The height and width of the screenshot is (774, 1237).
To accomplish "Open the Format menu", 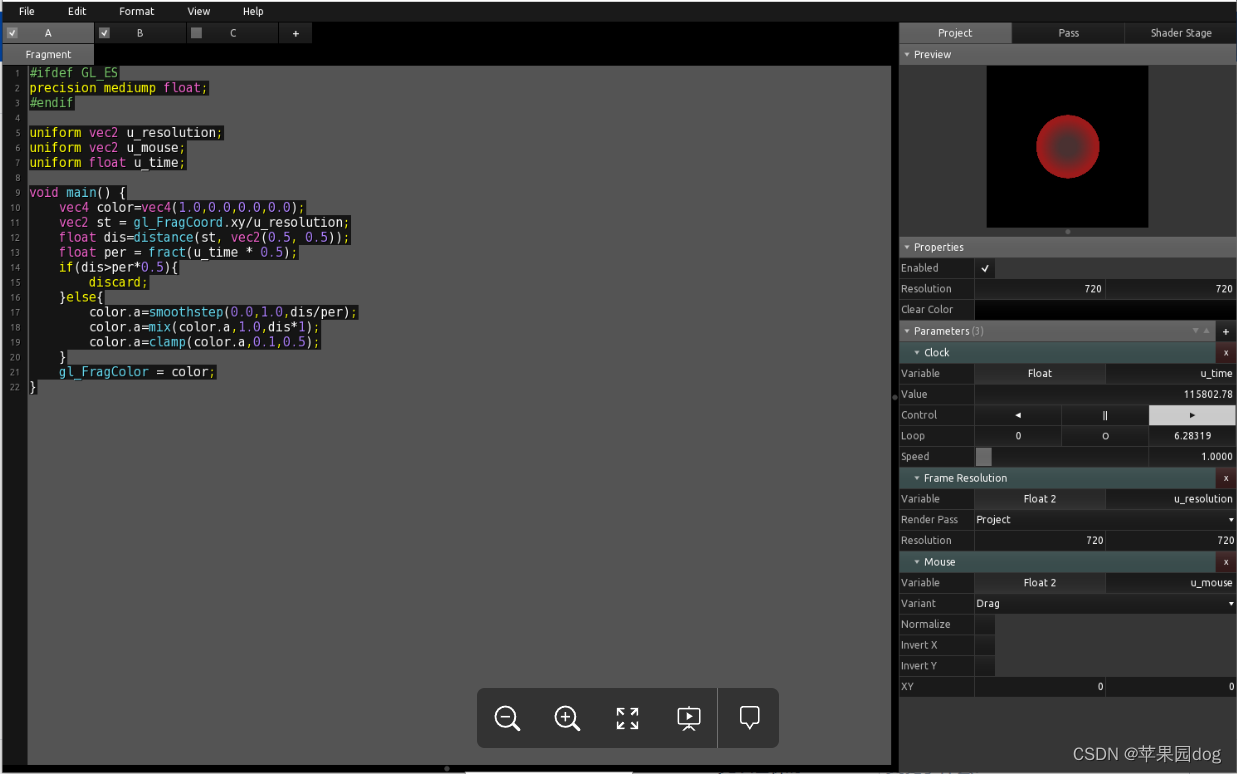I will [x=137, y=11].
